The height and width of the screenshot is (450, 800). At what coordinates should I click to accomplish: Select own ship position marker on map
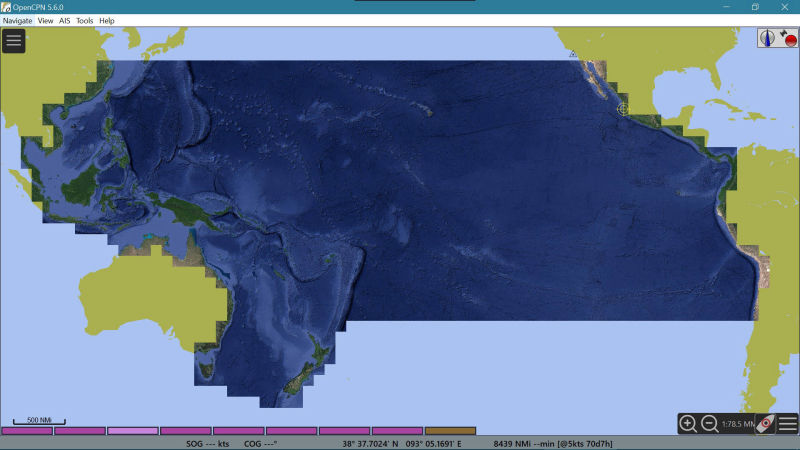click(x=623, y=109)
